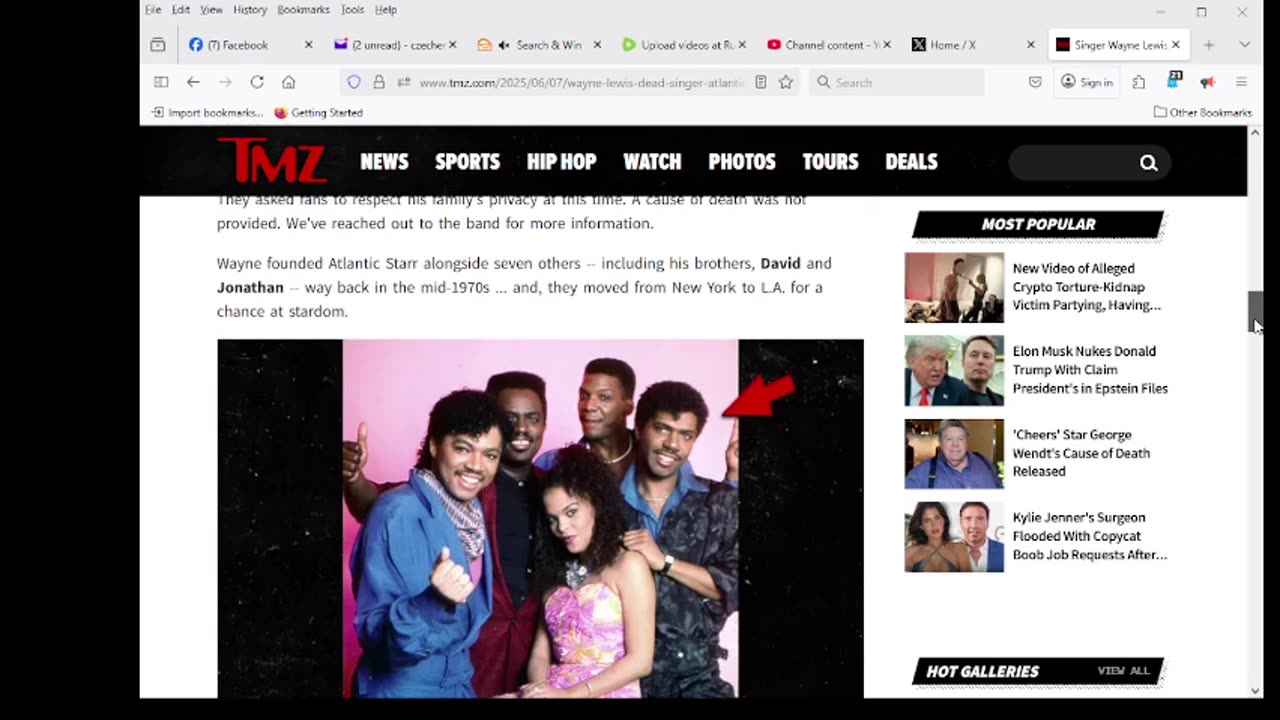
Task: Reload the current page
Action: (257, 82)
